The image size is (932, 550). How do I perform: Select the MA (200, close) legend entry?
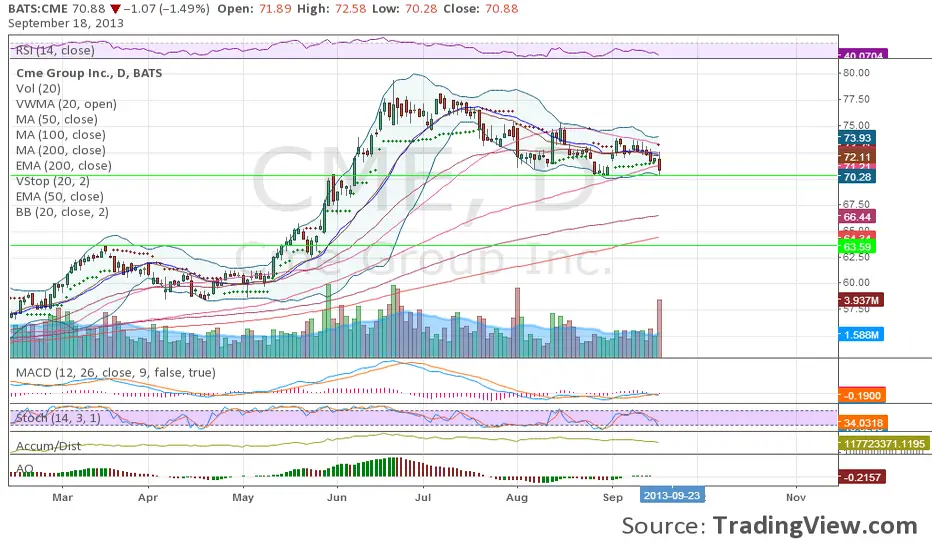pos(61,150)
